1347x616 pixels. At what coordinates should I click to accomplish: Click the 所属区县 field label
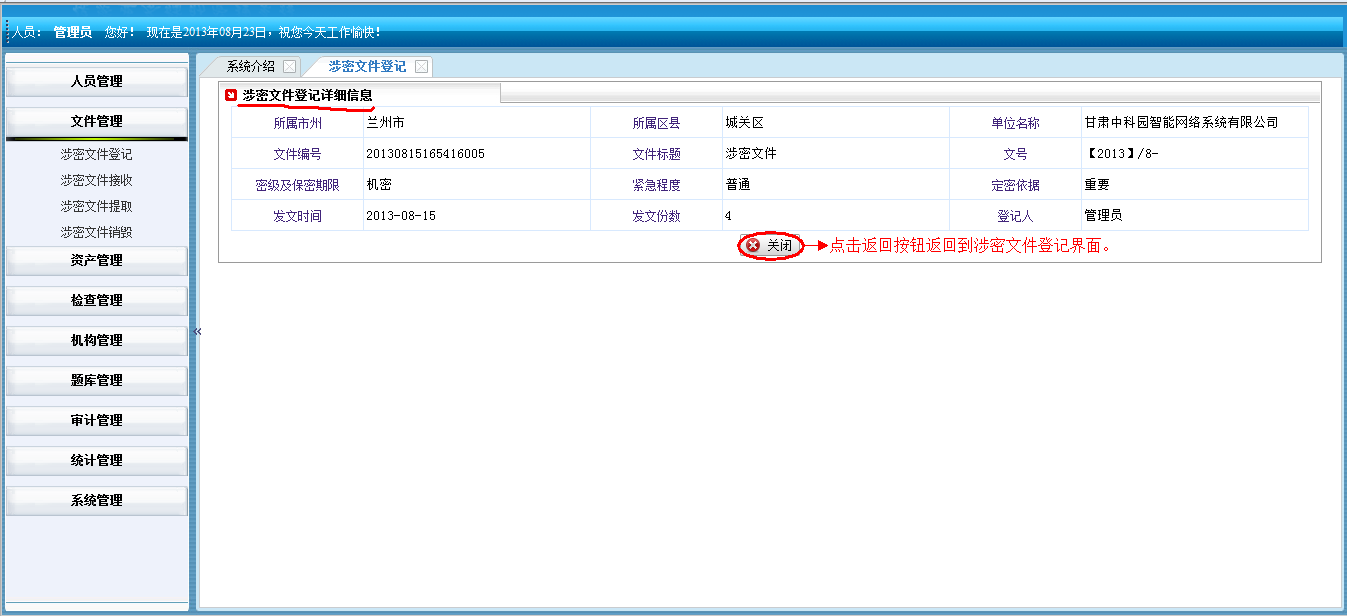click(656, 124)
